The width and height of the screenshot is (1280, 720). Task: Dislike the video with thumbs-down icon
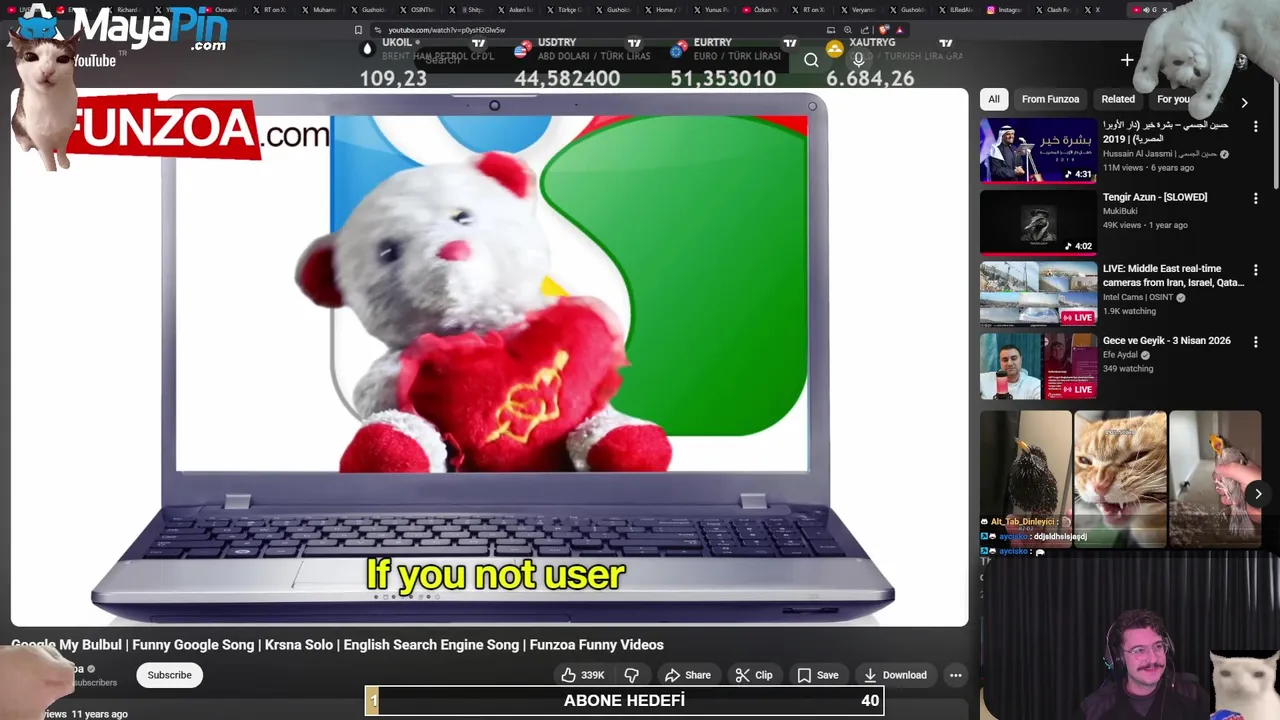(x=632, y=675)
